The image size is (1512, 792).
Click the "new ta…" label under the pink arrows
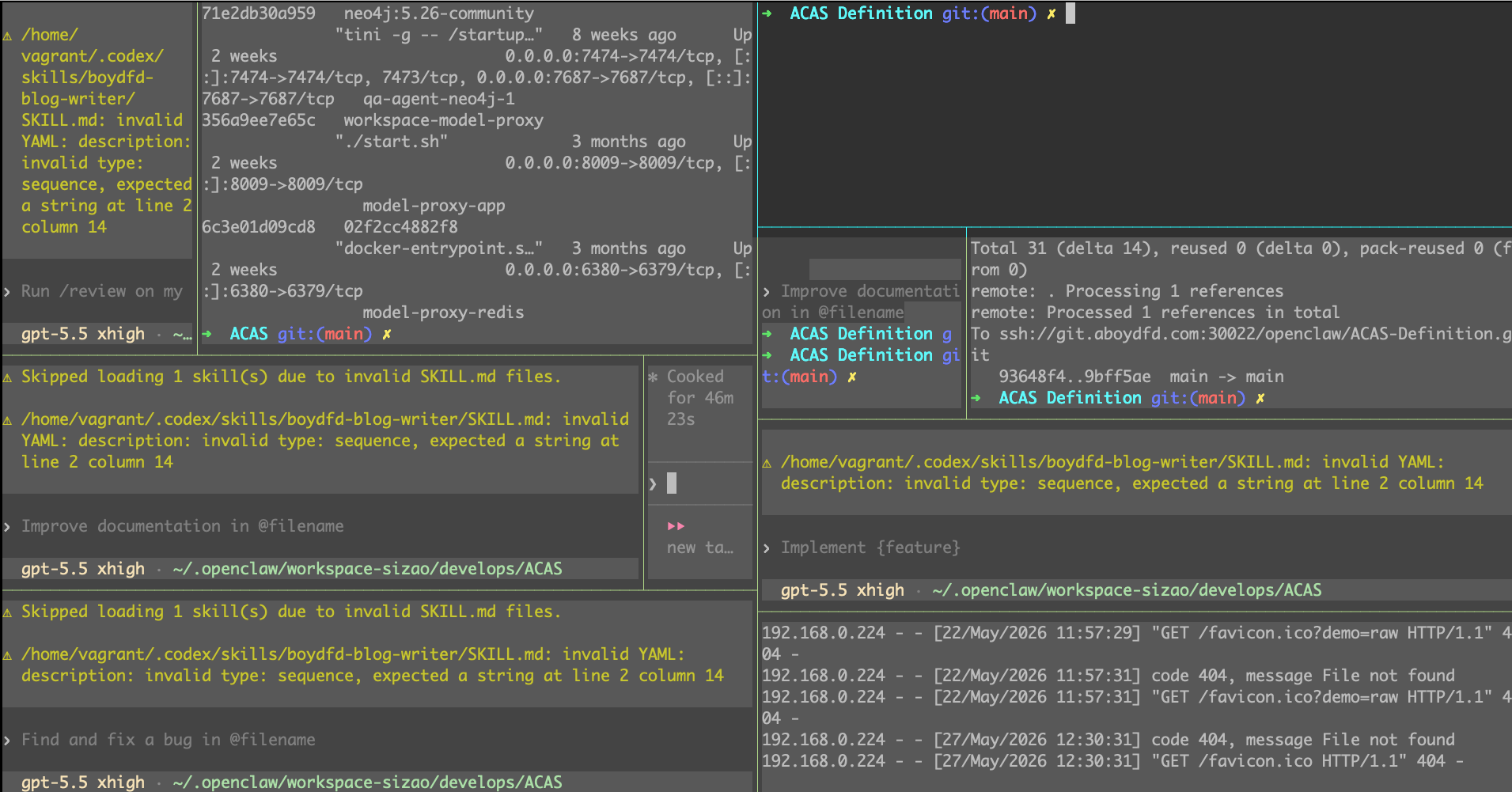[700, 548]
